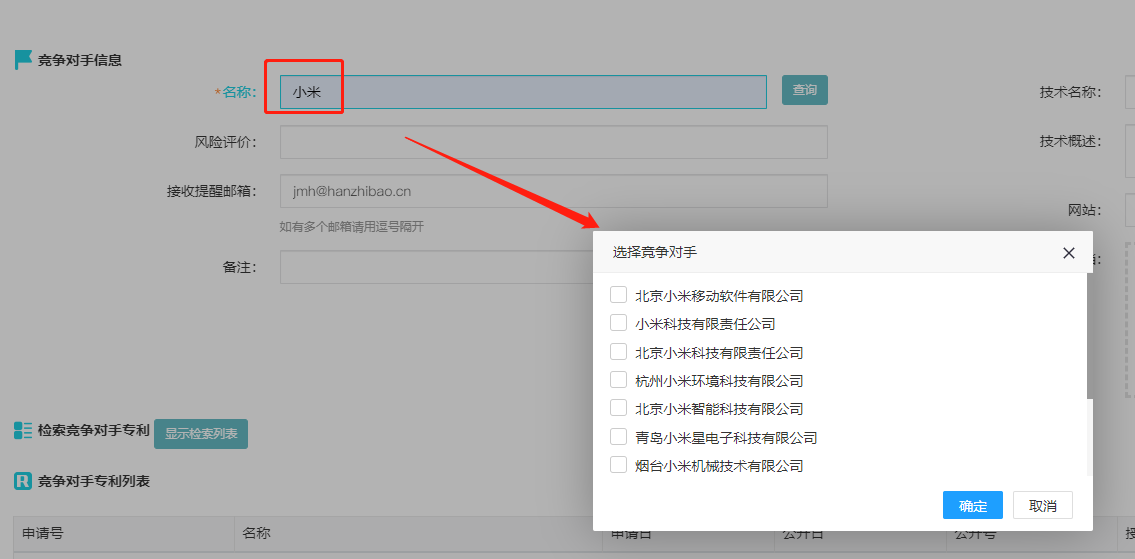The image size is (1135, 559).
Task: Check 北京小米科技有限责任公司 checkbox
Action: [x=618, y=352]
